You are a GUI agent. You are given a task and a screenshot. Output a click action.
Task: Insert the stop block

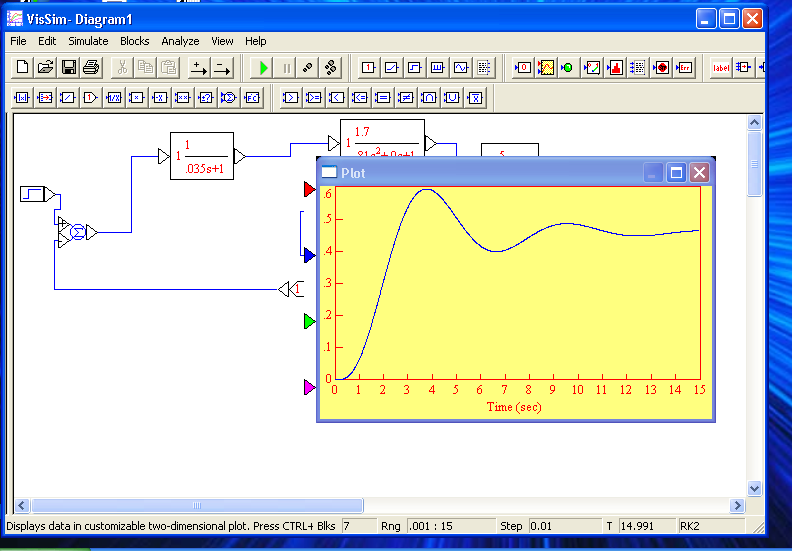662,68
